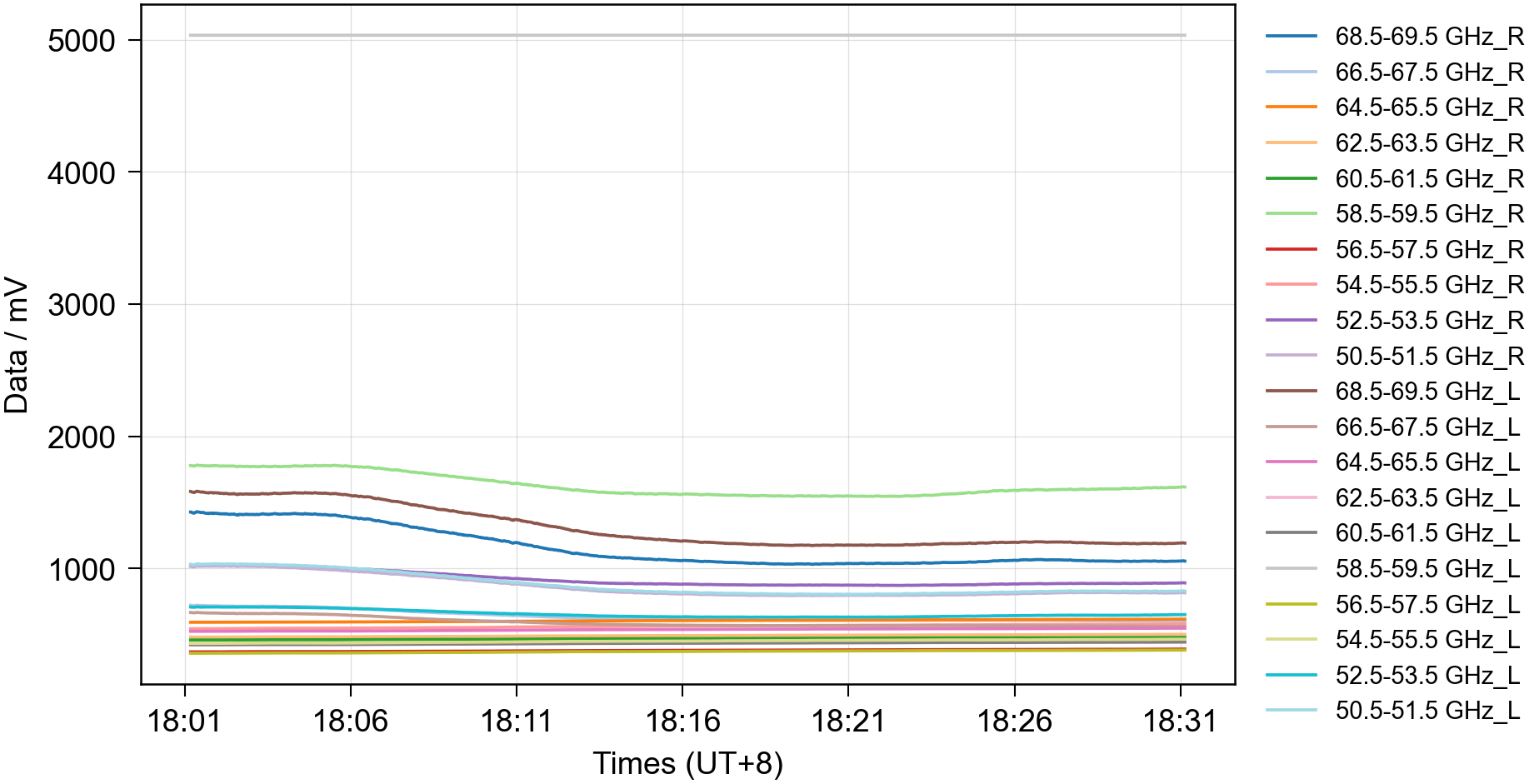Click the 68.5-69.5 GHz_L legend color line
The width and height of the screenshot is (1539, 784).
coord(1291,391)
